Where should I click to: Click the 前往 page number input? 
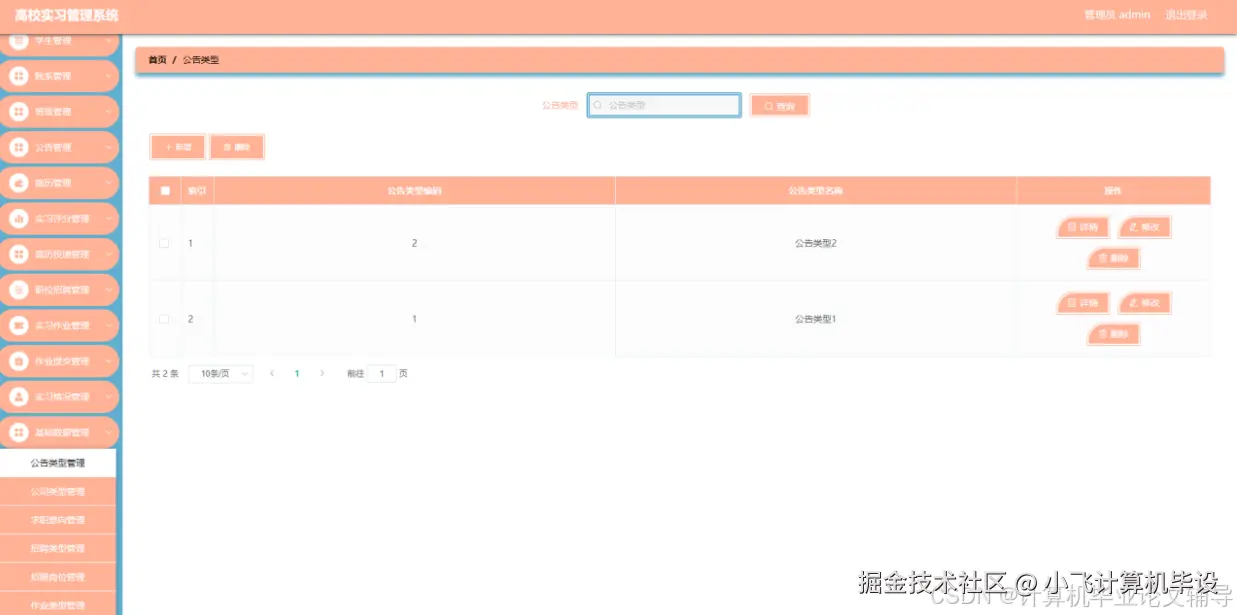pyautogui.click(x=382, y=373)
